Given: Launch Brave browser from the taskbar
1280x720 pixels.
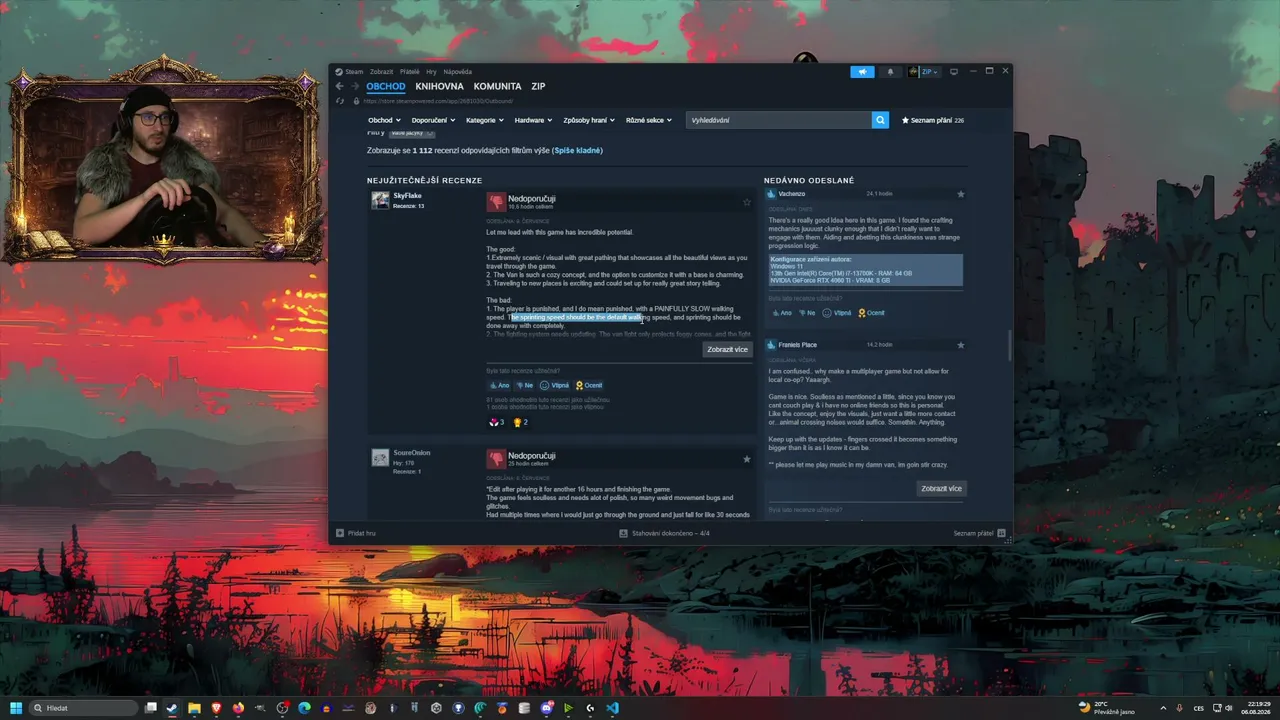Looking at the screenshot, I should 216,708.
